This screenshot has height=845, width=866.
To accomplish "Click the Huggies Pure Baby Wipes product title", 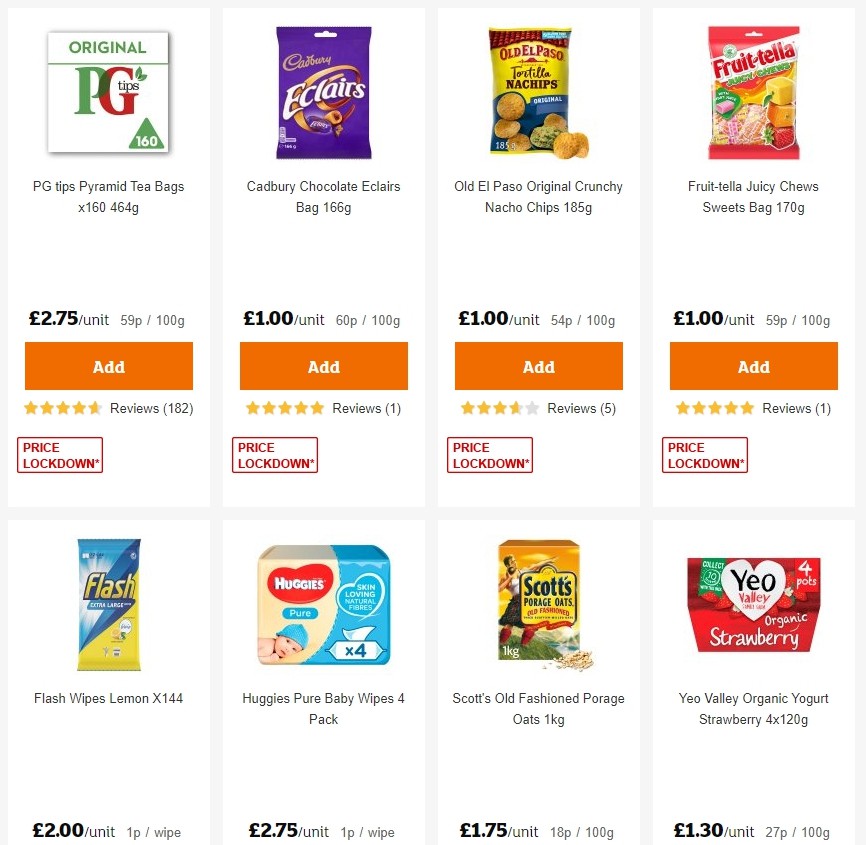I will [323, 708].
